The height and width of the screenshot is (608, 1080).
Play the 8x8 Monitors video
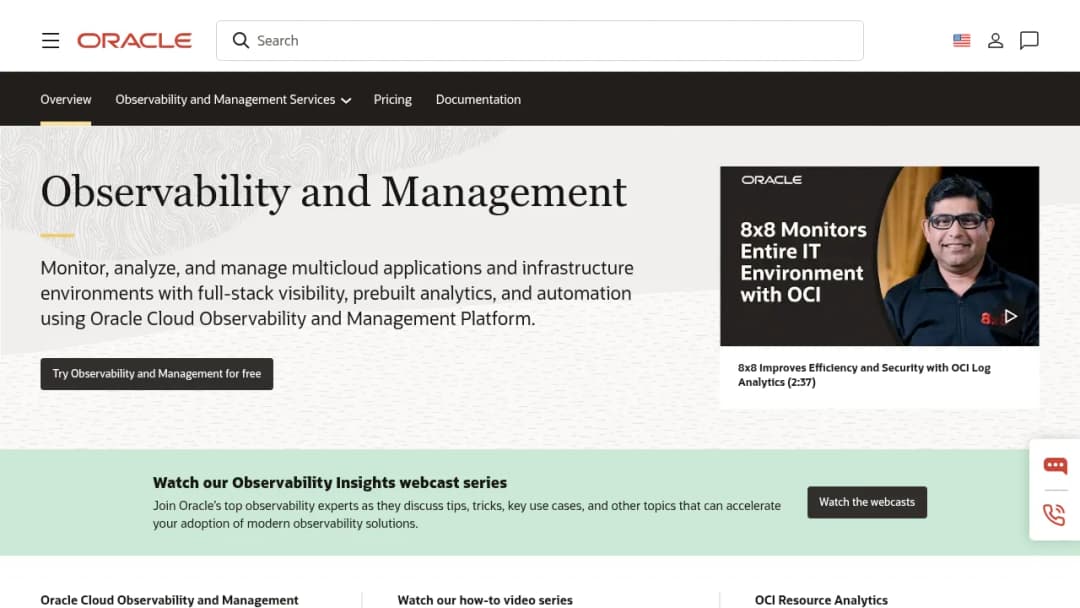1010,317
